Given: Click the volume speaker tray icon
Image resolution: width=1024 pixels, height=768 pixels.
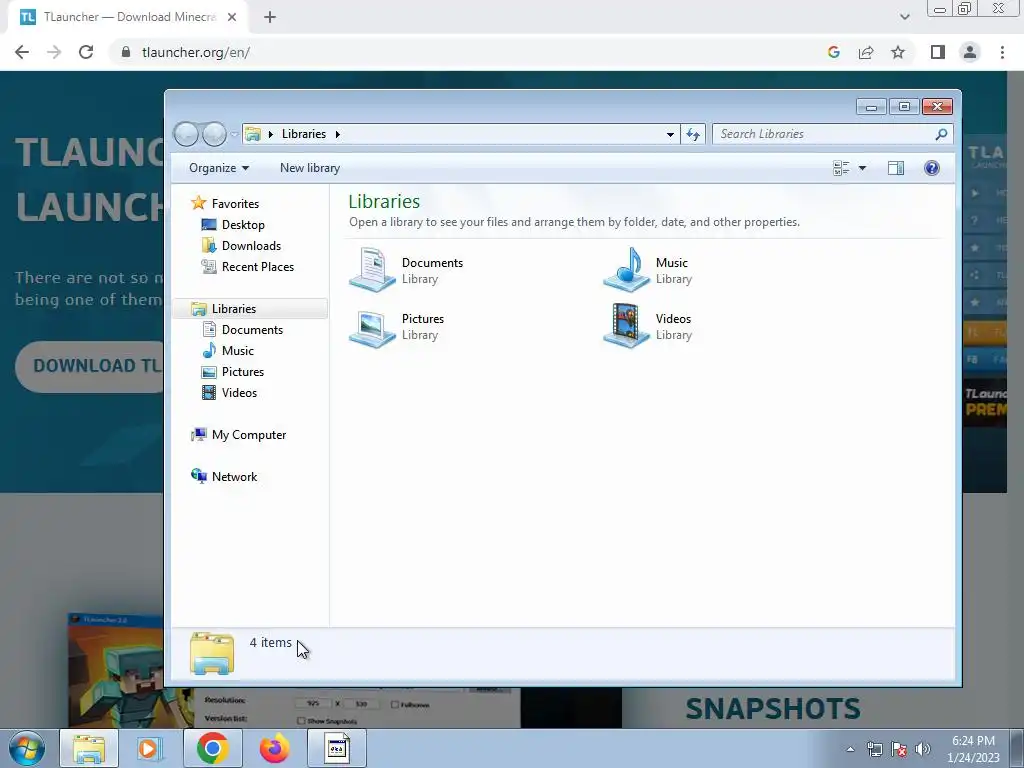Looking at the screenshot, I should 923,749.
